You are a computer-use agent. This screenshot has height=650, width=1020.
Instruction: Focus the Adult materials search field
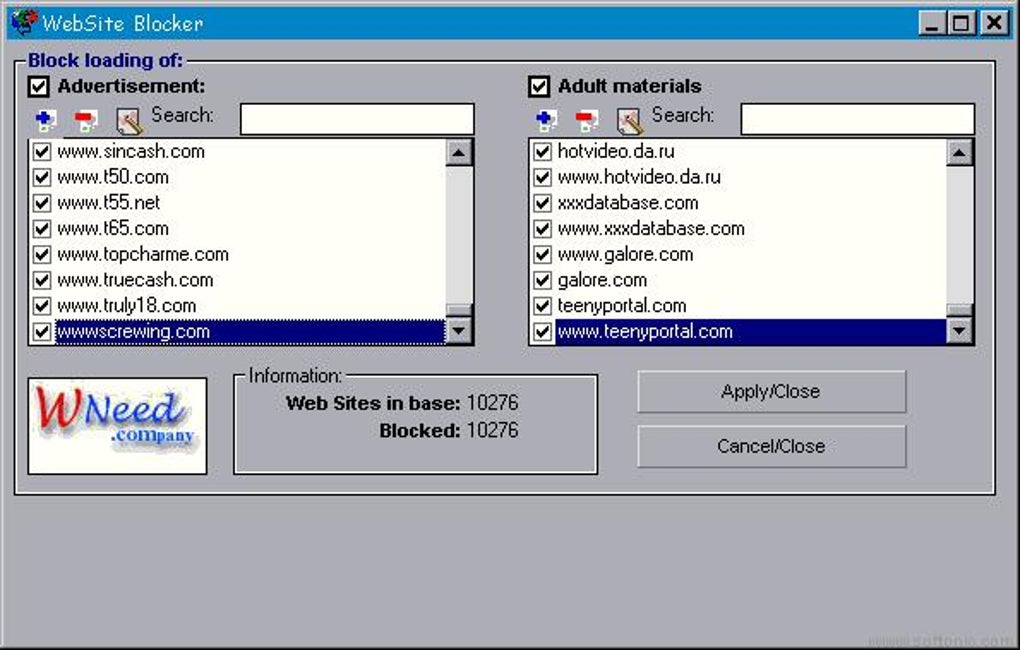click(857, 120)
